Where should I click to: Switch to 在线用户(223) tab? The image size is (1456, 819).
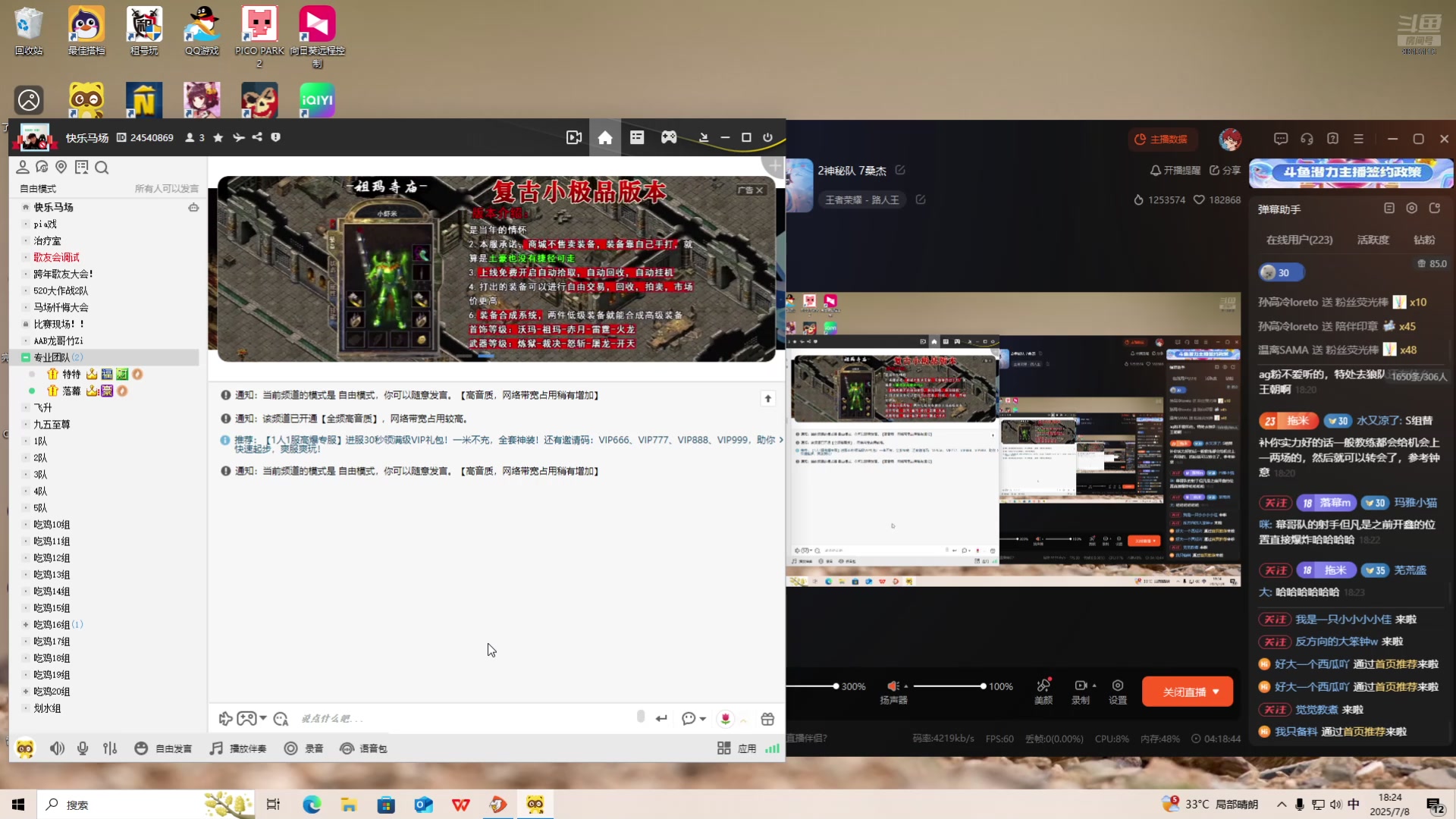(x=1299, y=240)
